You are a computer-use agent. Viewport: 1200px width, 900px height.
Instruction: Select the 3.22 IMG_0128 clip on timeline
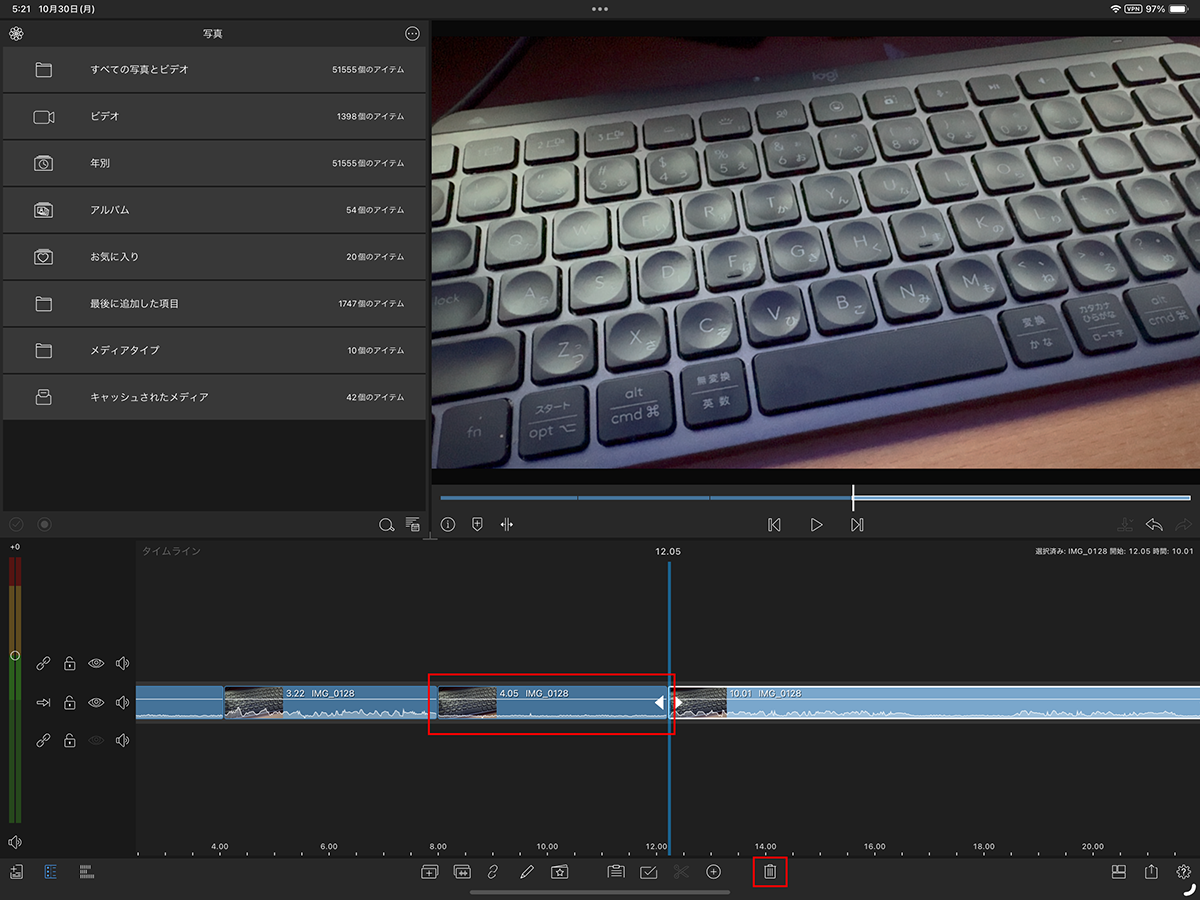tap(330, 702)
